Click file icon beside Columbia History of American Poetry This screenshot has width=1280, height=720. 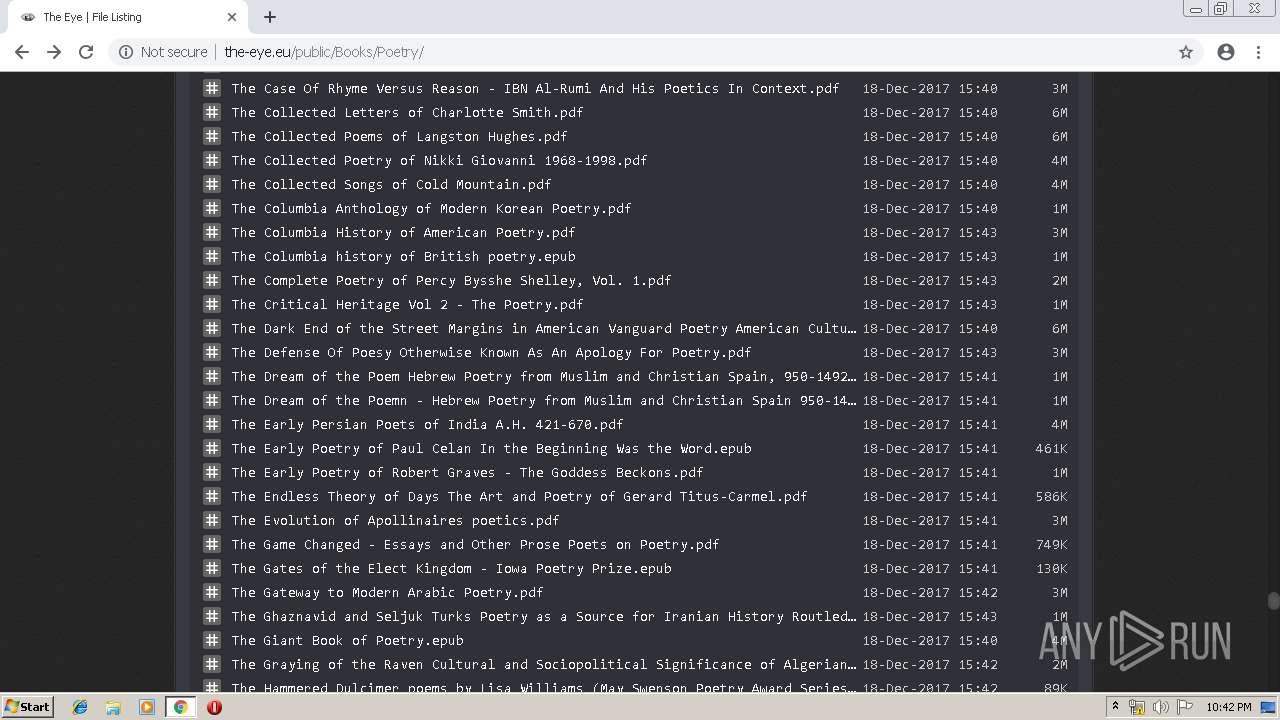pyautogui.click(x=212, y=232)
